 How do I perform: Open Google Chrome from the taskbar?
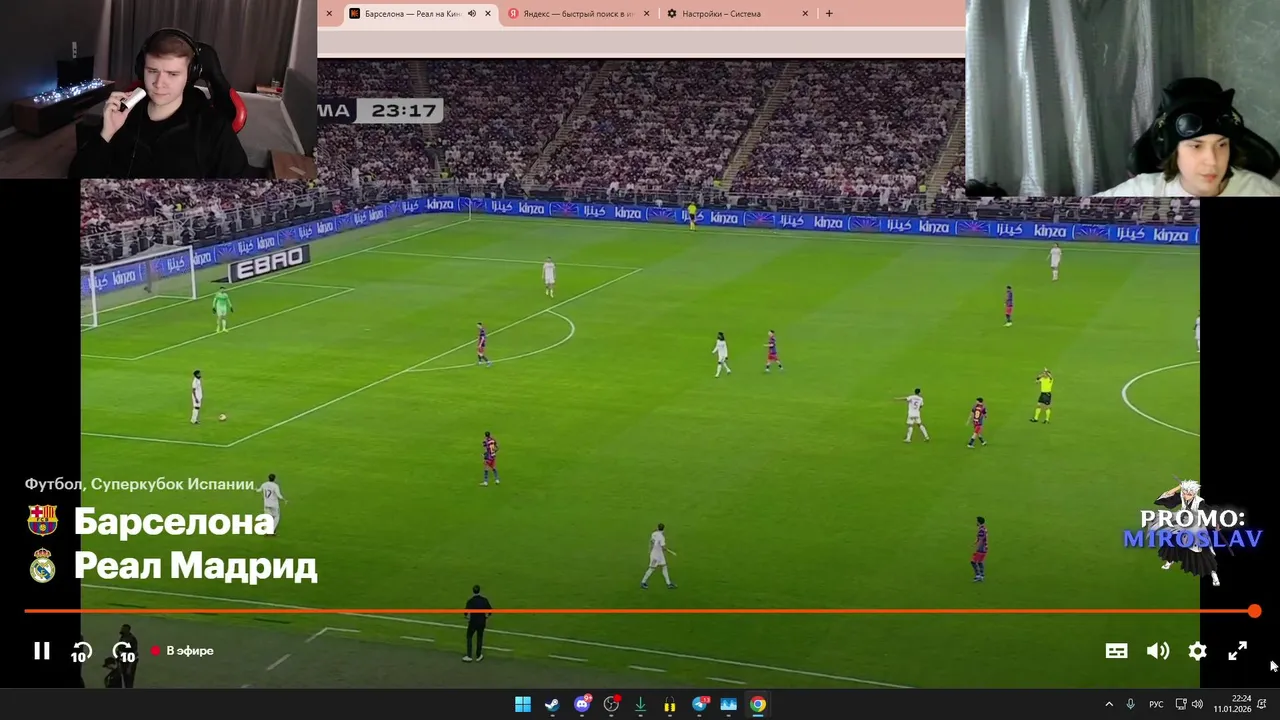(x=758, y=704)
